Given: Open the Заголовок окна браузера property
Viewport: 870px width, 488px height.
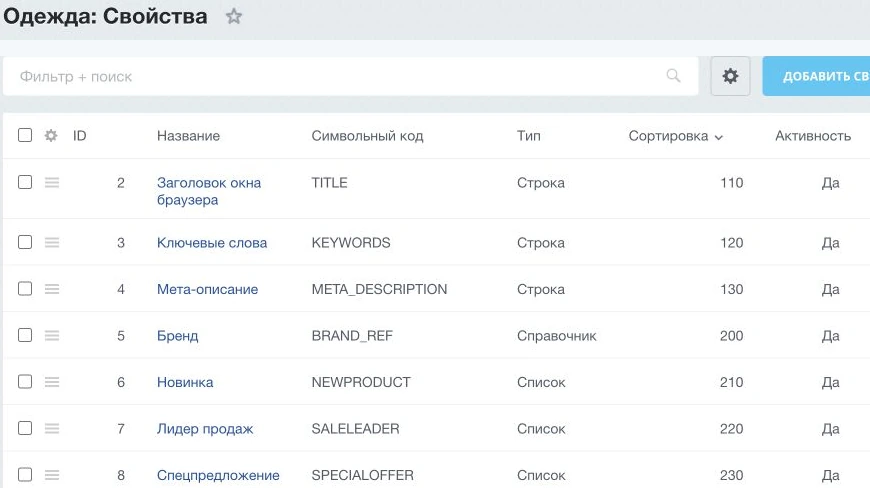Looking at the screenshot, I should [209, 191].
